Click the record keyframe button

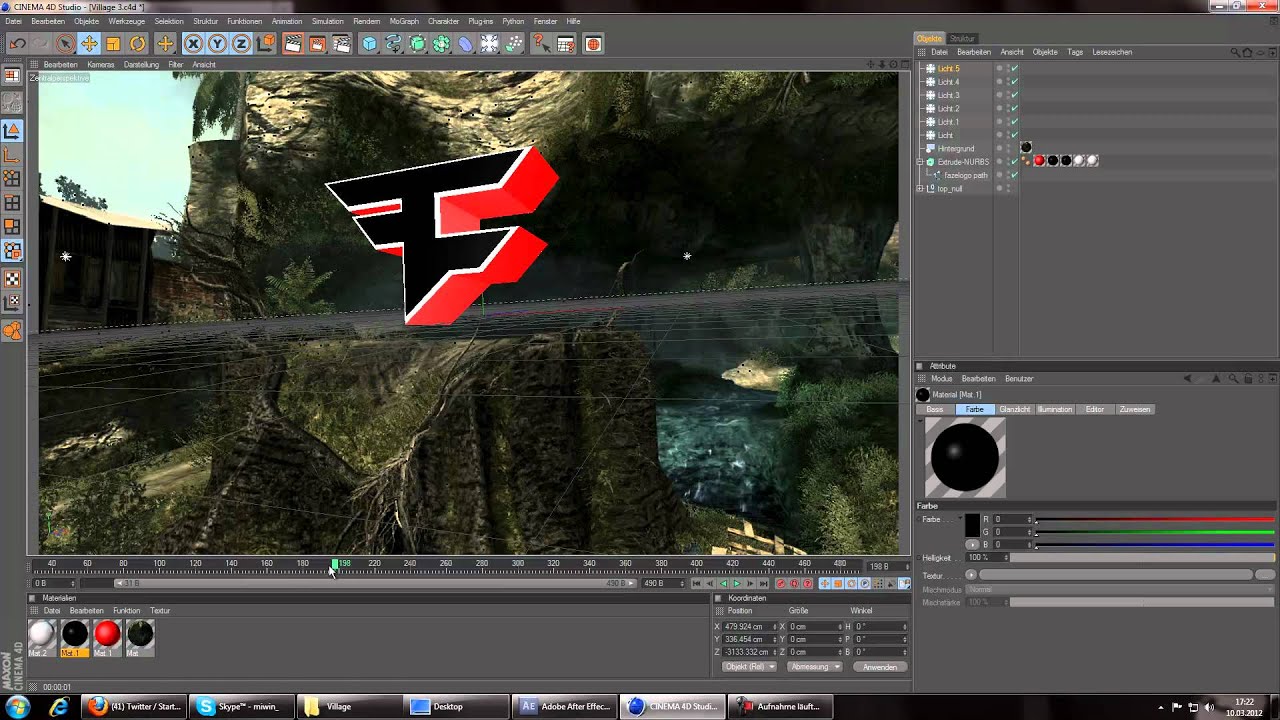[x=781, y=583]
